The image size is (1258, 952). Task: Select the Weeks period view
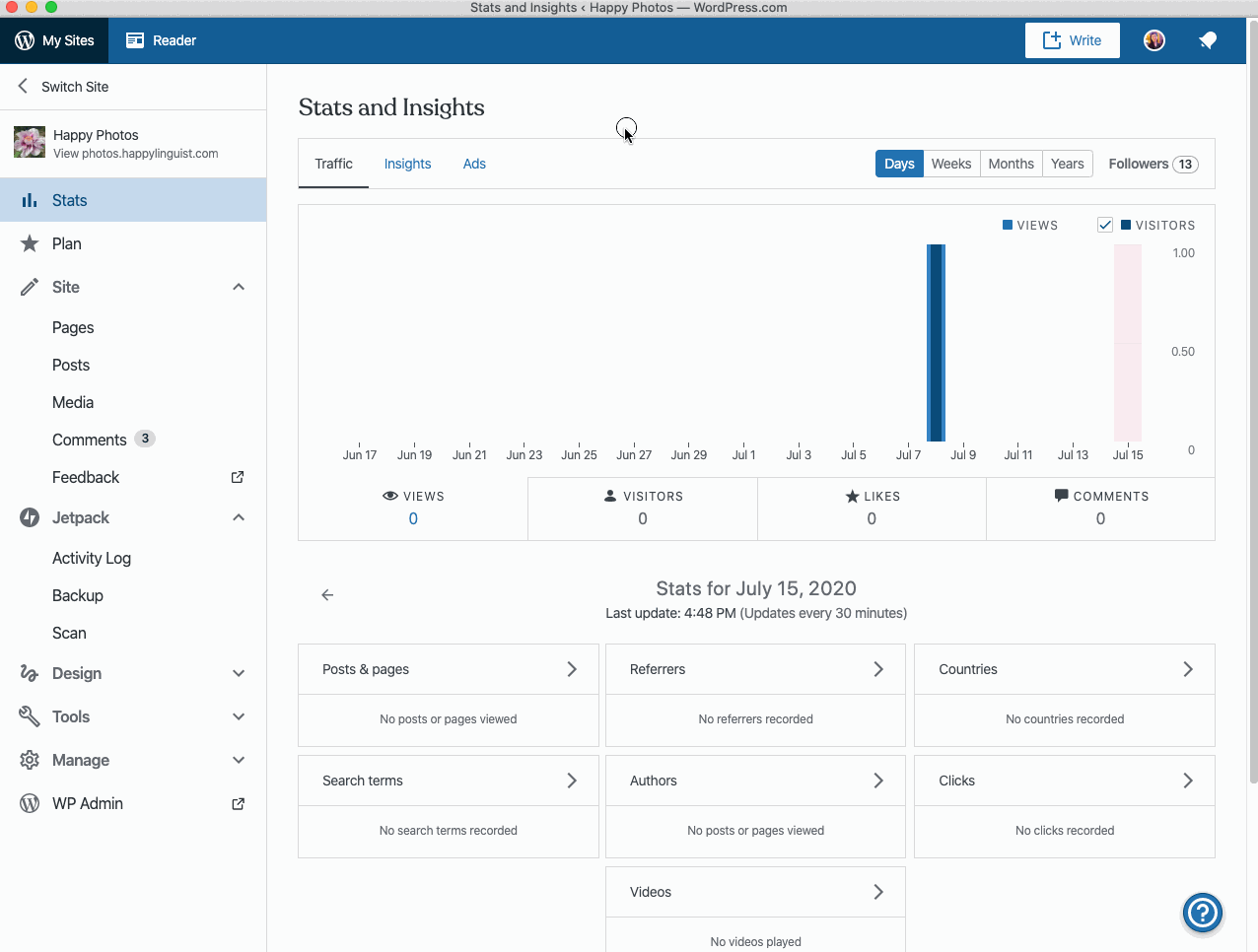pyautogui.click(x=951, y=164)
